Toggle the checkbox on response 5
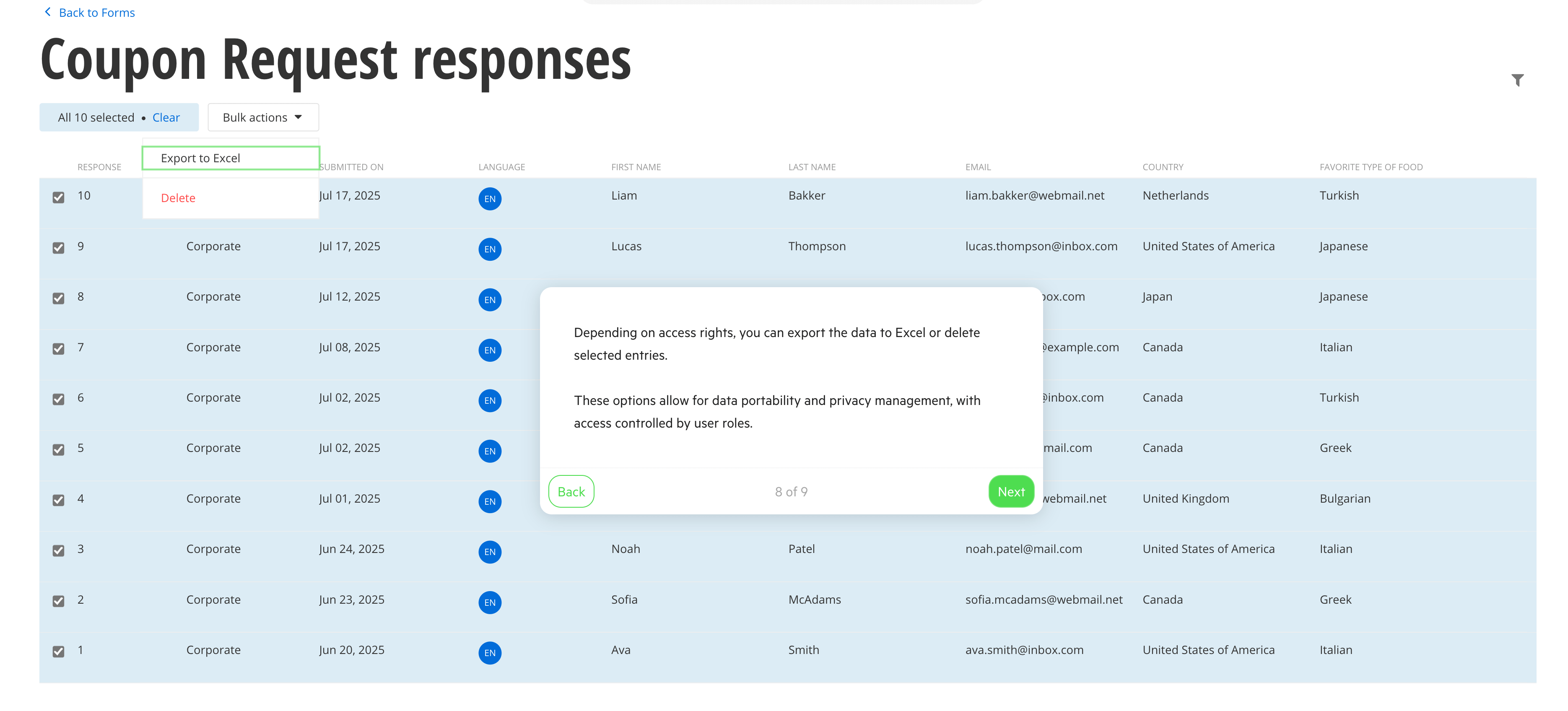Image resolution: width=1568 pixels, height=711 pixels. 58,450
